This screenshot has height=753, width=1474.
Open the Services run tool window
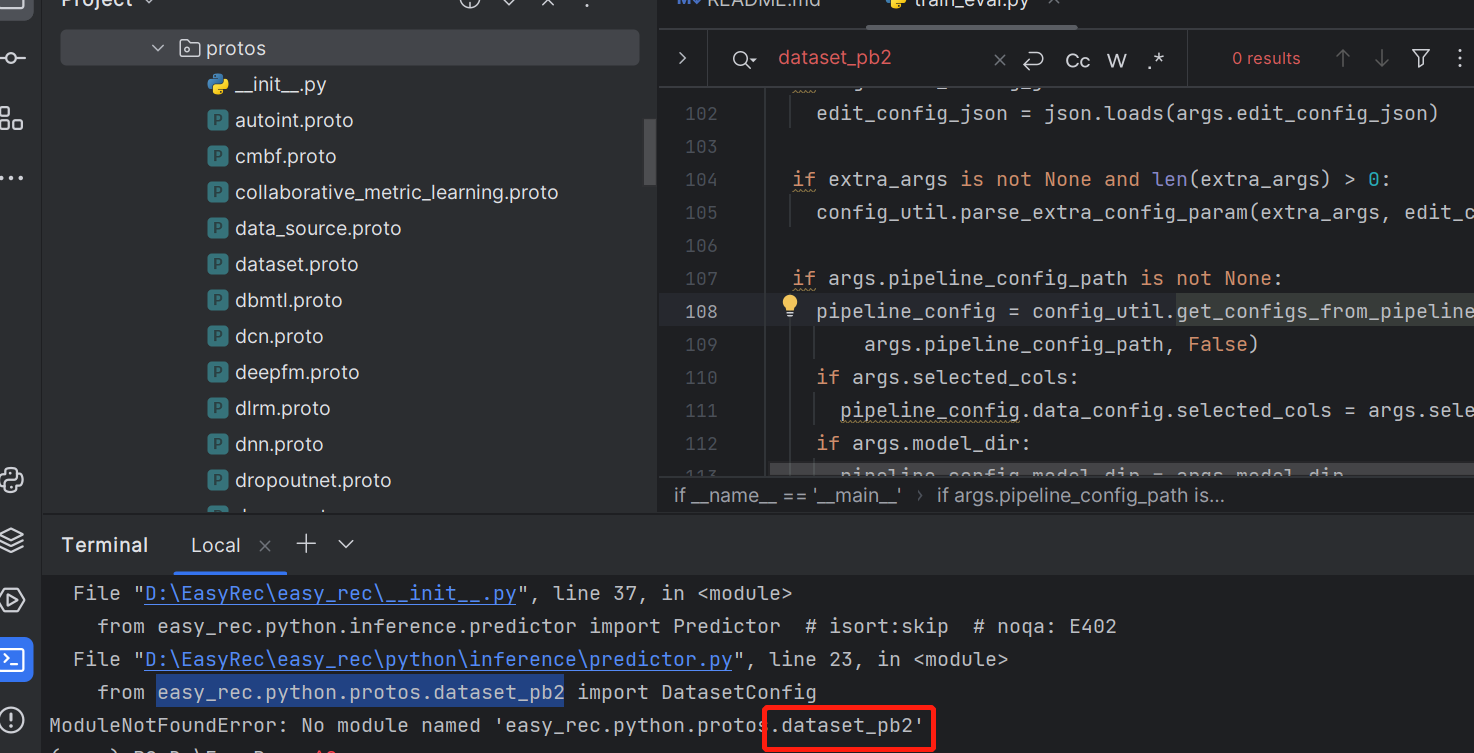12,600
